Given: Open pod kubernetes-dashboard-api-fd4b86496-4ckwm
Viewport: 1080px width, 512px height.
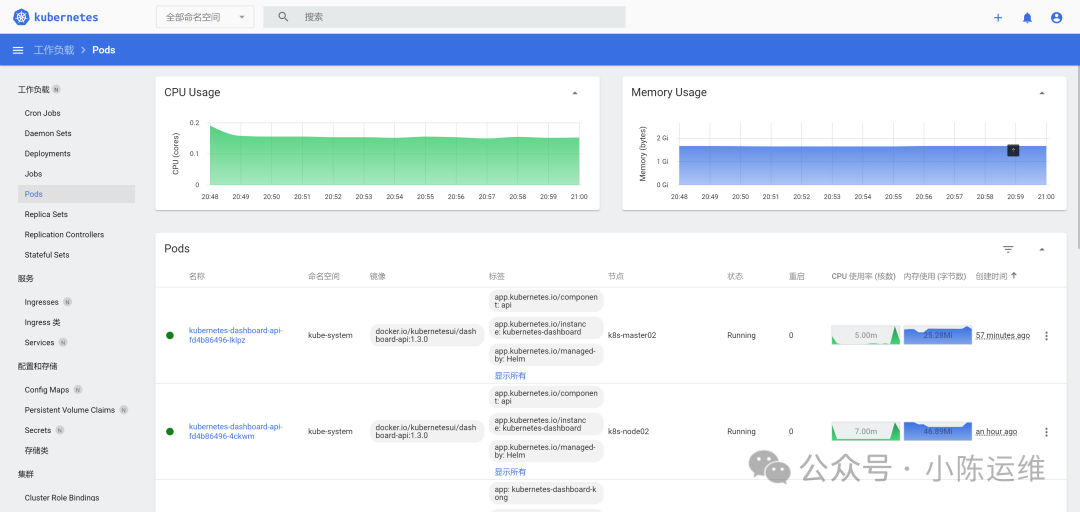Looking at the screenshot, I should (x=236, y=431).
